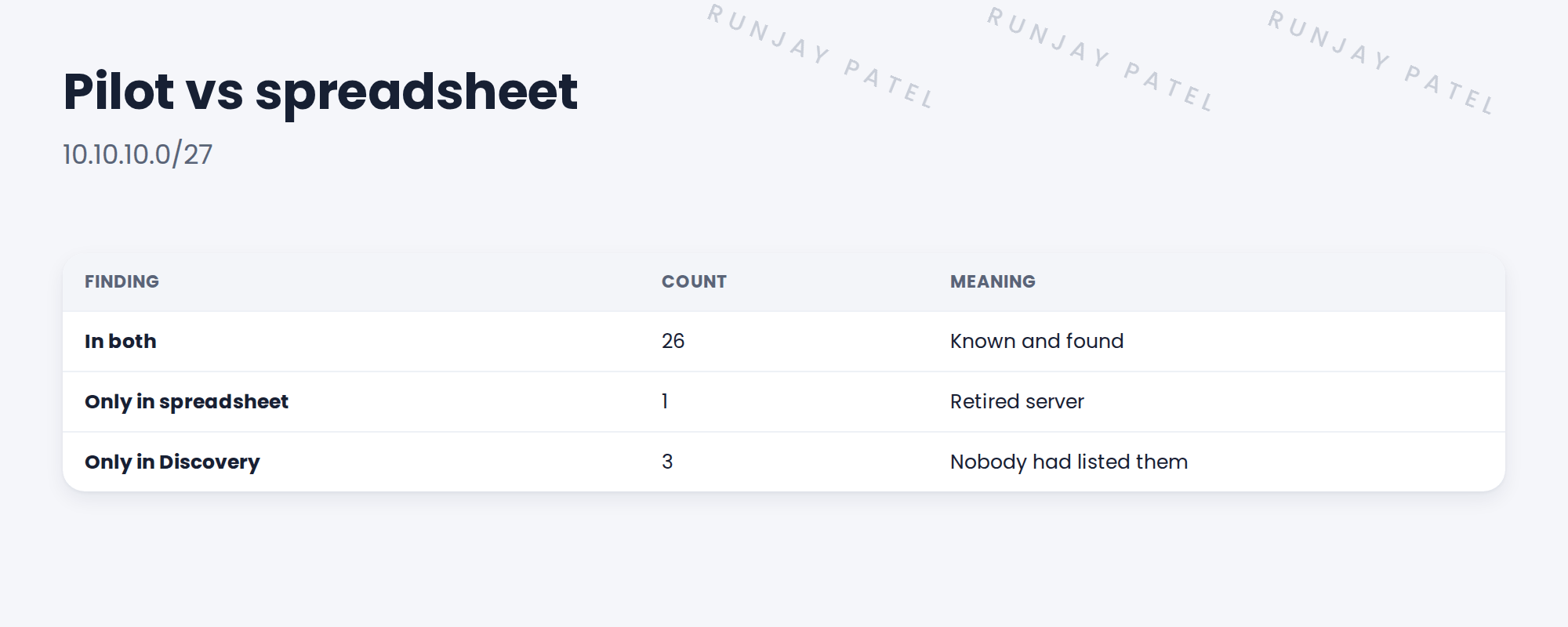Click the count "1" for Only in spreadsheet
The width and height of the screenshot is (1568, 627).
[665, 401]
